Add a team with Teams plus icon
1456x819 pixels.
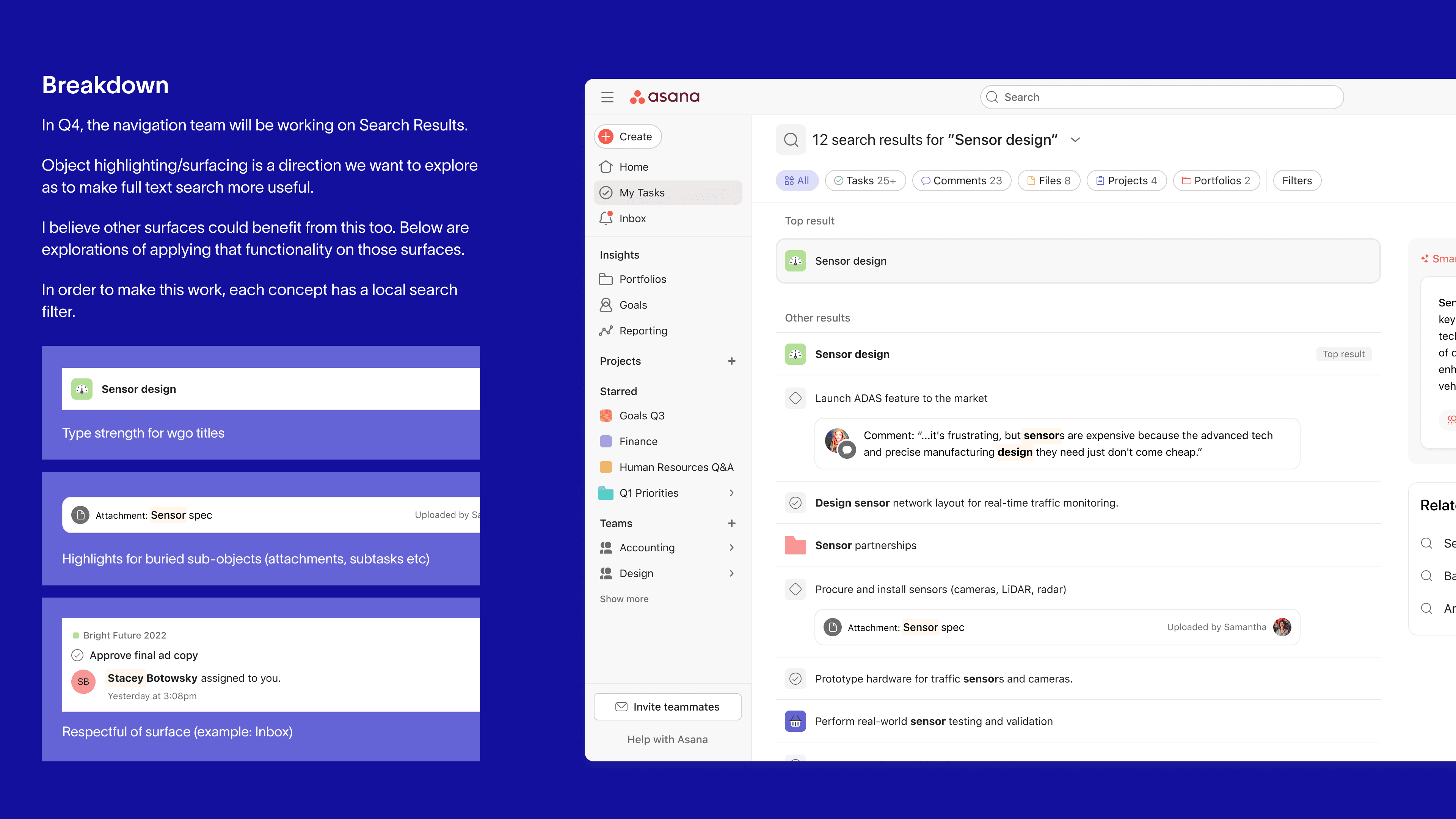coord(731,523)
